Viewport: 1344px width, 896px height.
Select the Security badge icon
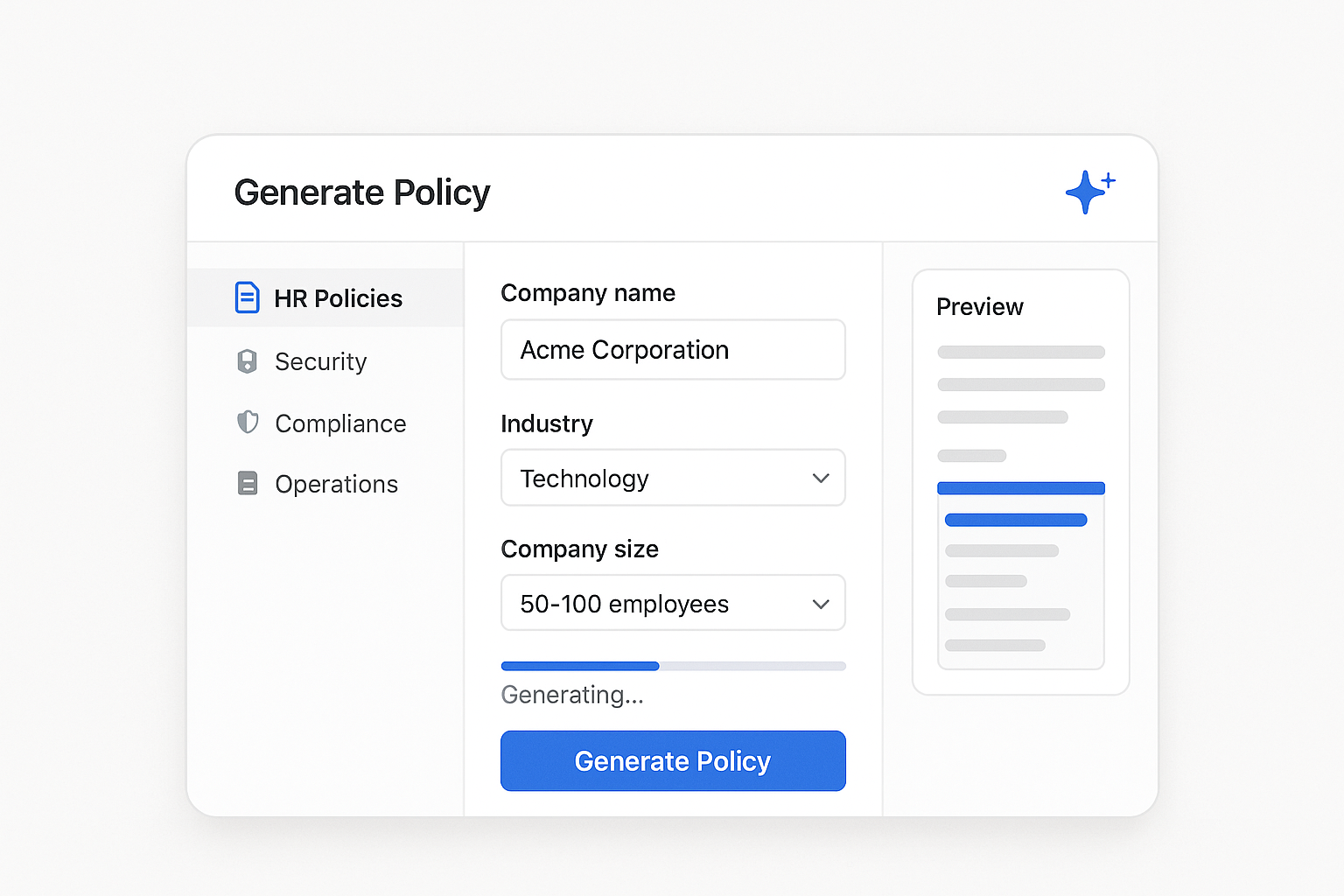(x=248, y=360)
